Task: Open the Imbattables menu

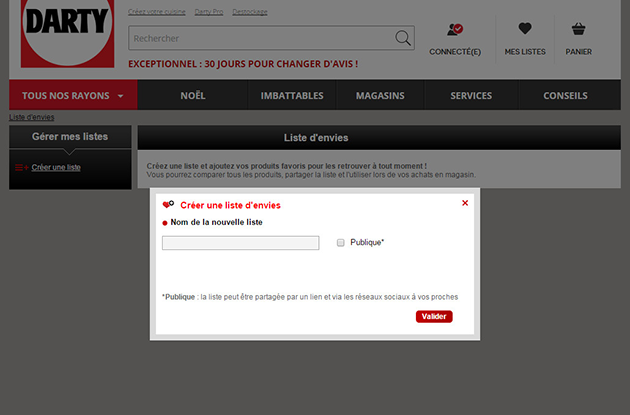Action: pyautogui.click(x=292, y=96)
